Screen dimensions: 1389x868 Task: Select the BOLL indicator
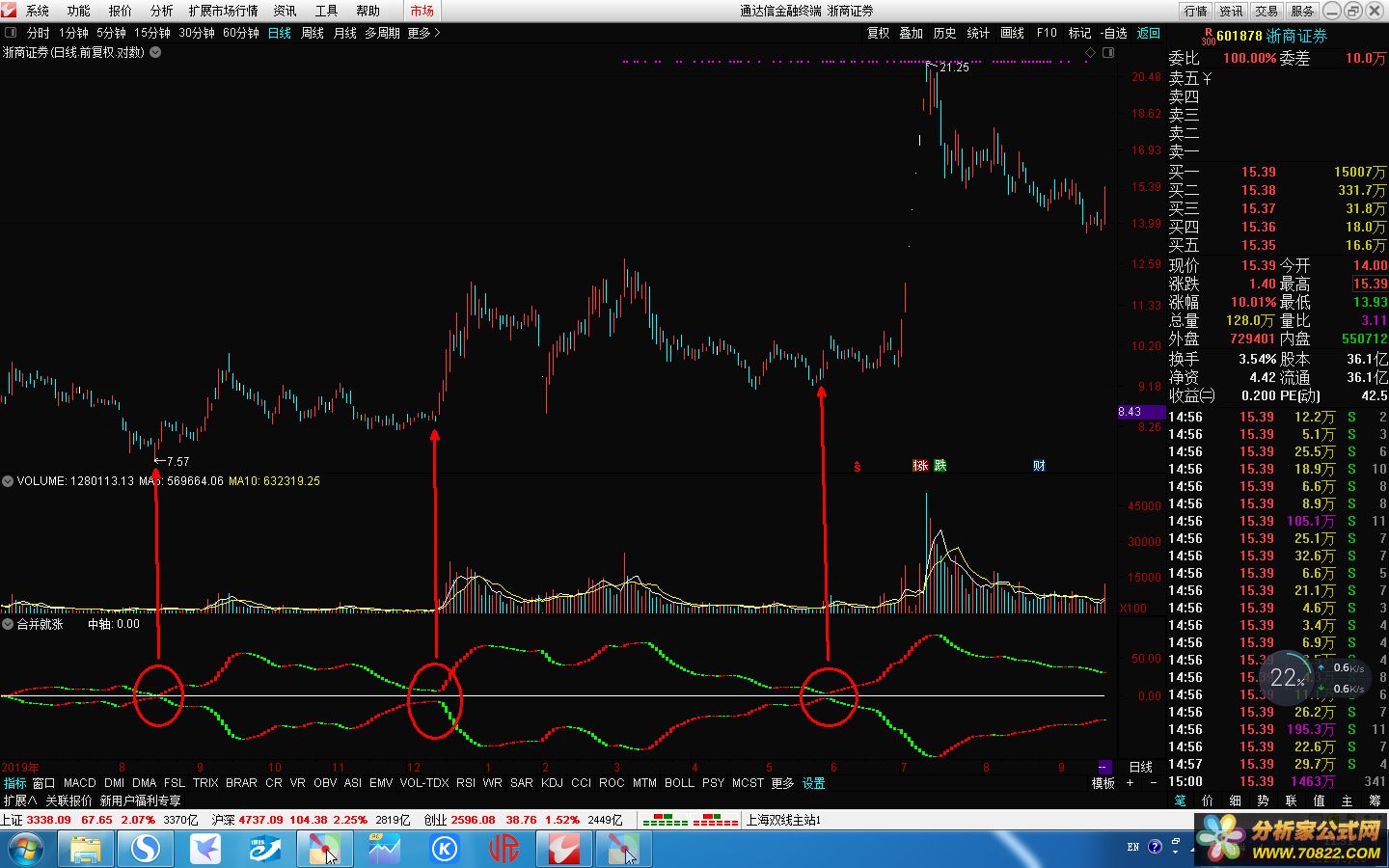679,783
